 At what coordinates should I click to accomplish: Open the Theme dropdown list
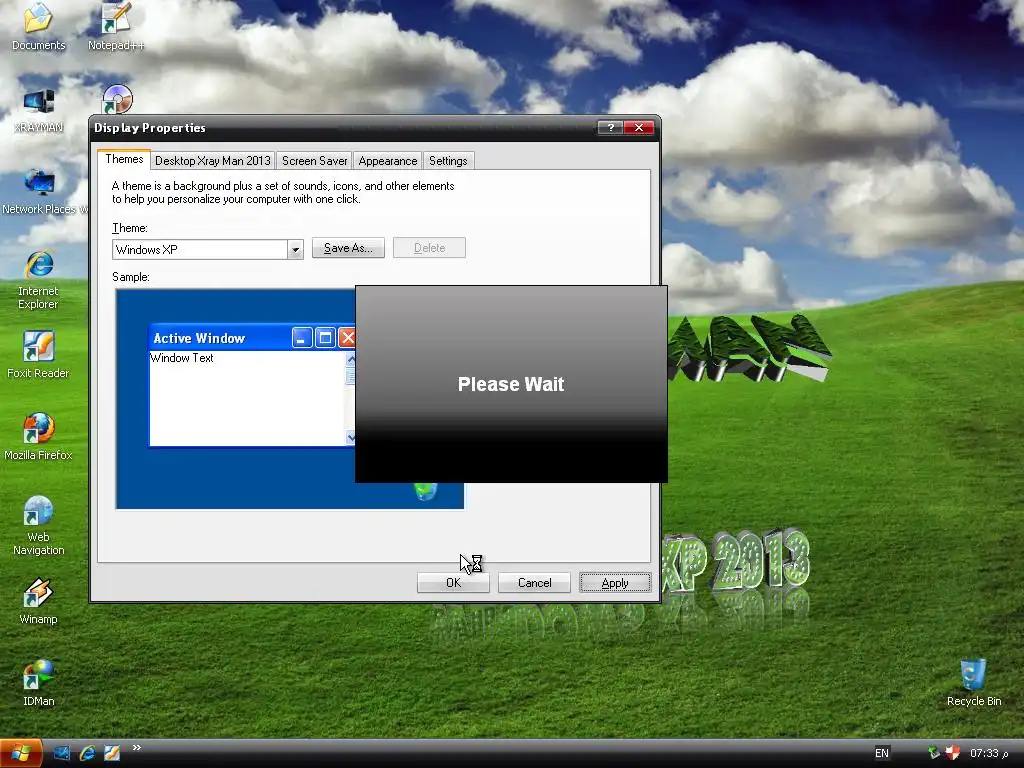[295, 249]
